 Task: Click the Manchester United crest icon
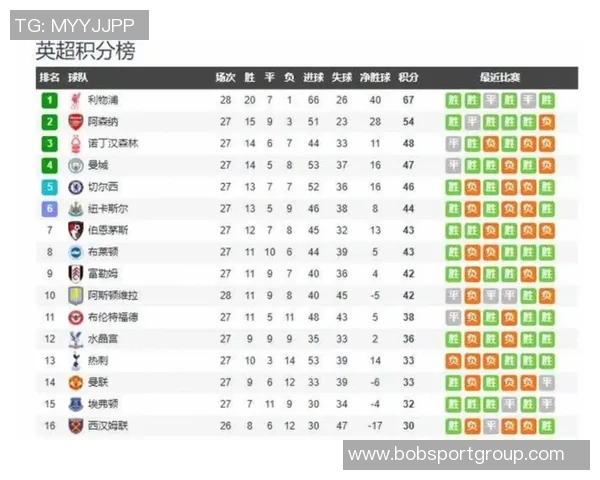[x=76, y=382]
